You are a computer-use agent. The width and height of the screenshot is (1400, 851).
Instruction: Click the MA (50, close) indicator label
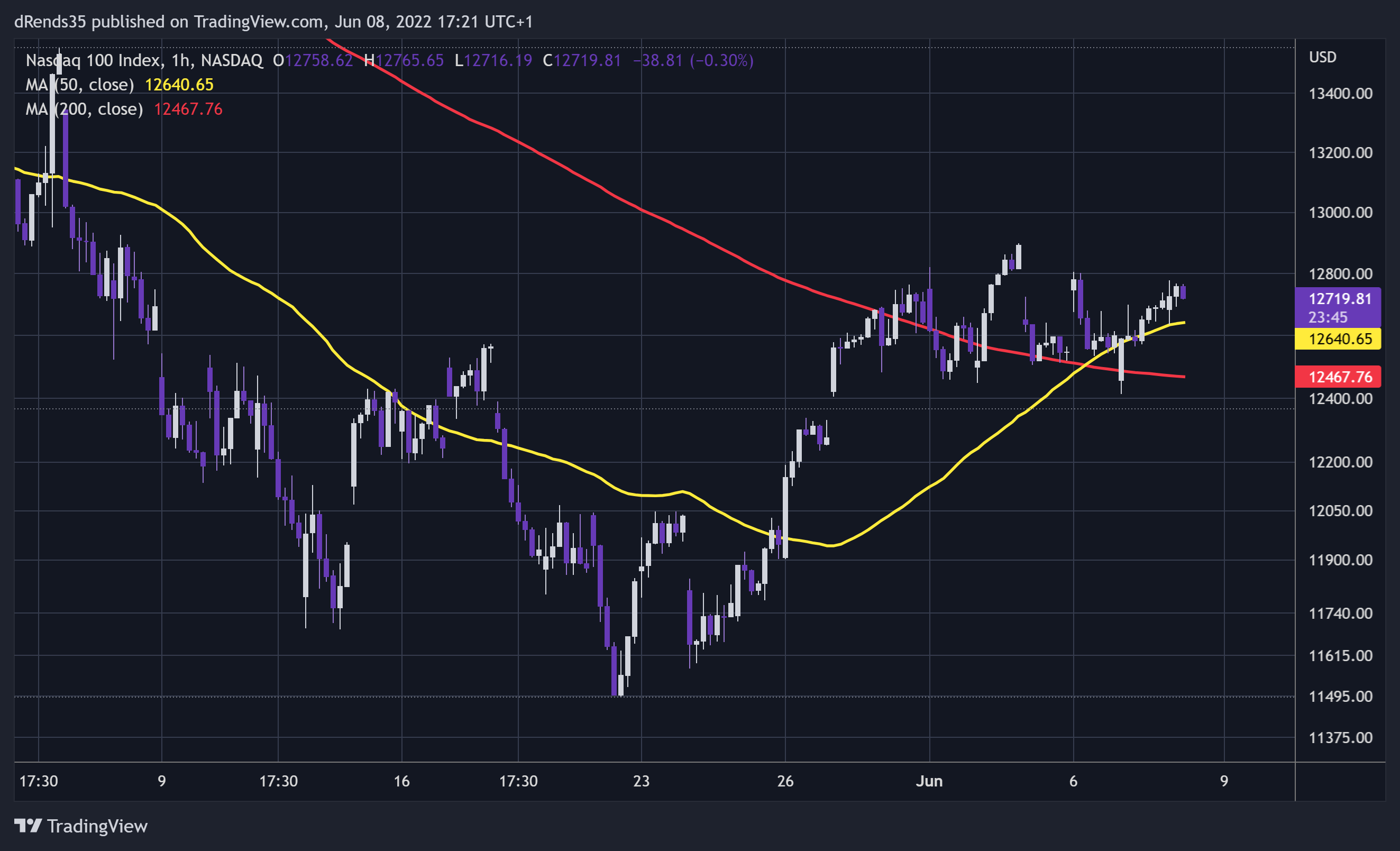(x=80, y=85)
